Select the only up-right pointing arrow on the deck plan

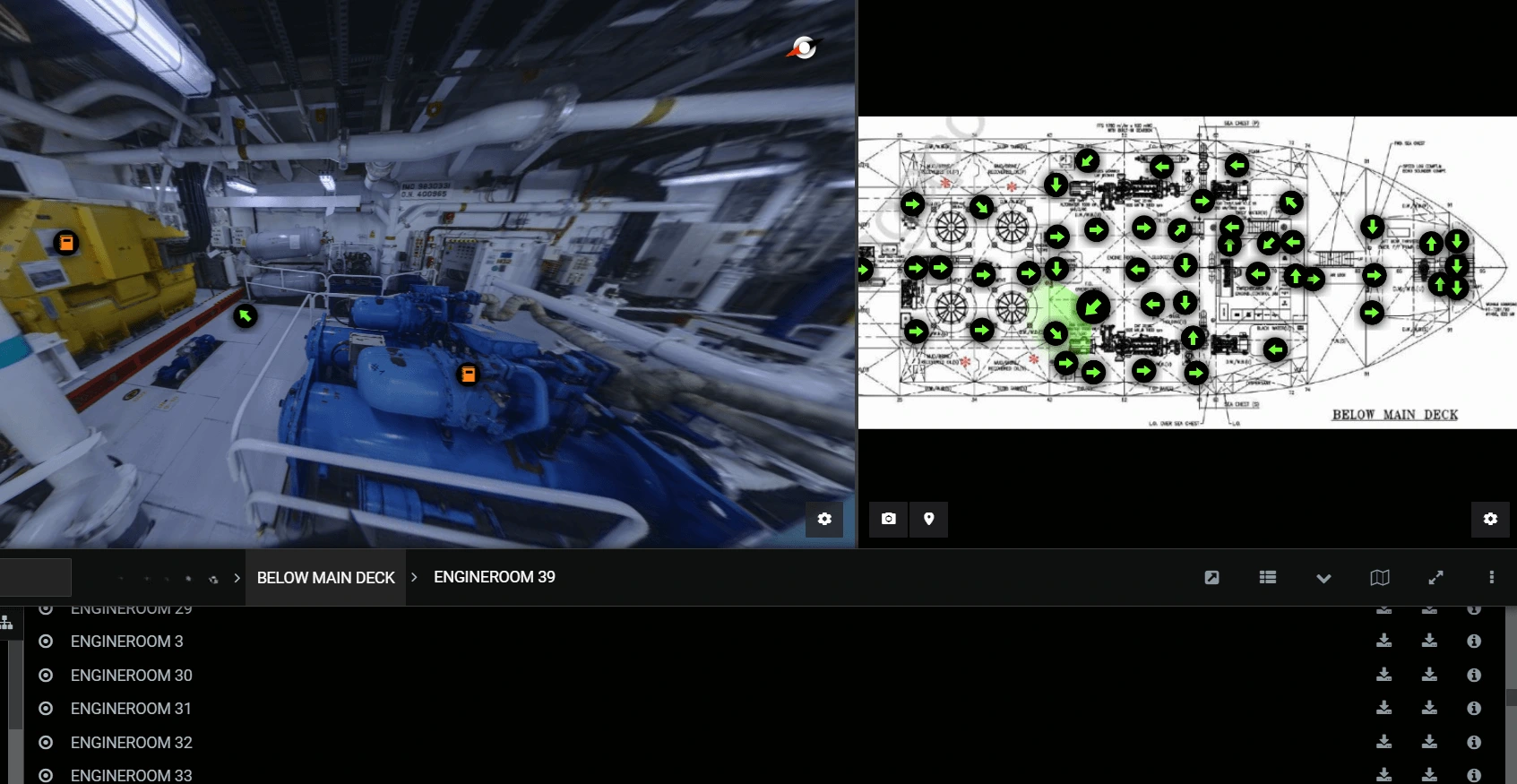coord(1180,231)
